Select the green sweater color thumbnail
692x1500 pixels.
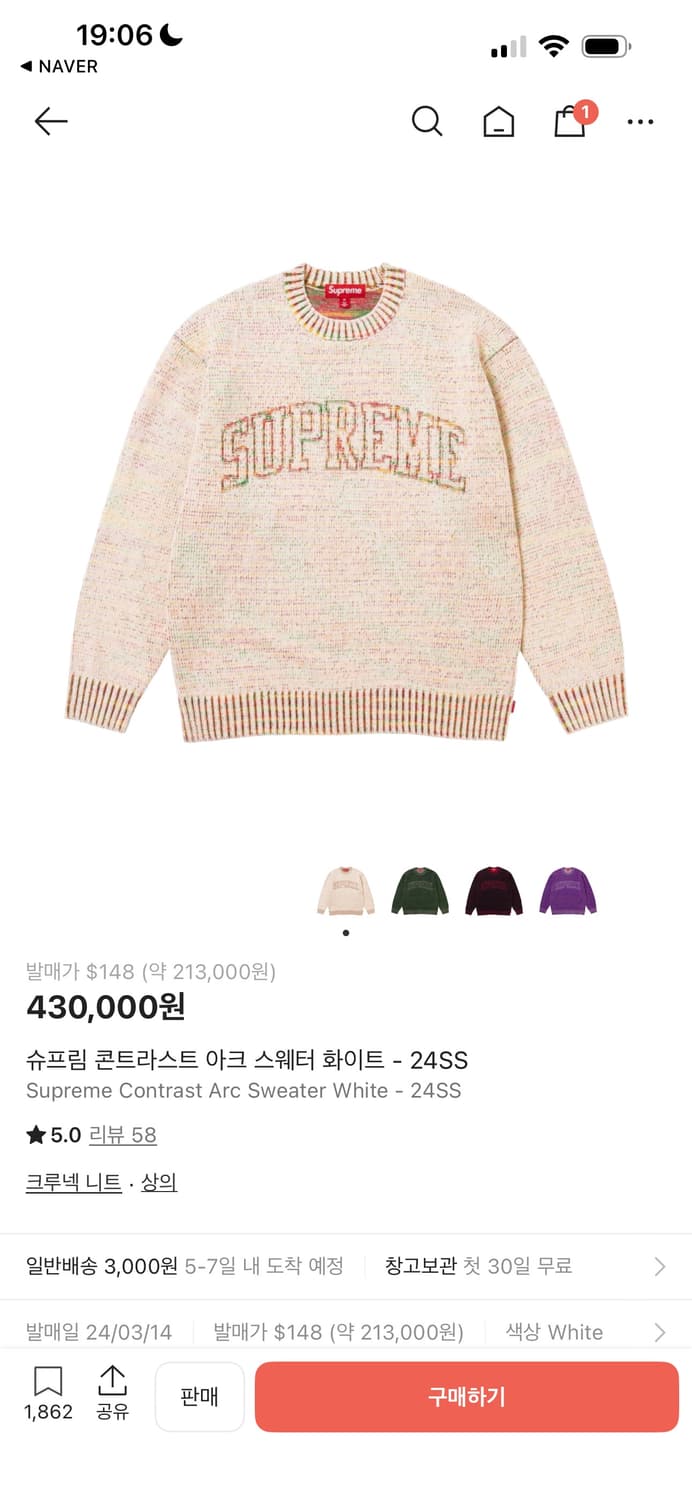(x=420, y=891)
